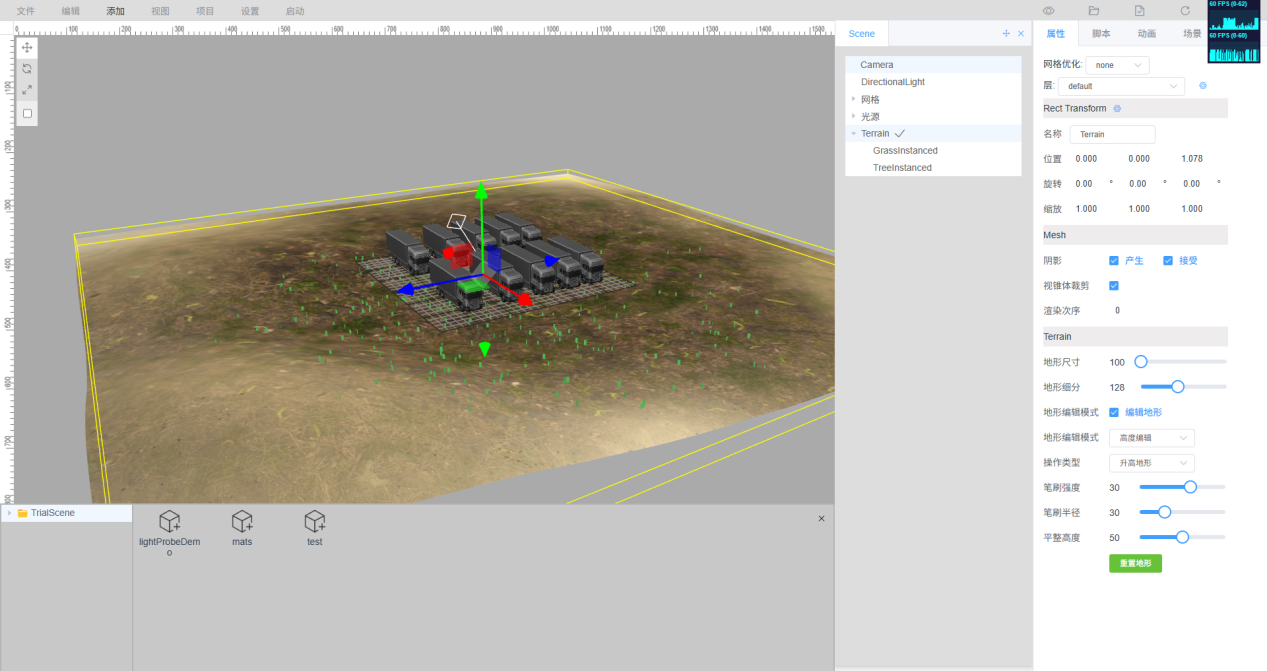Screen dimensions: 1267x671
Task: Toggle the 接受 shadow receive checkbox
Action: pos(1168,261)
